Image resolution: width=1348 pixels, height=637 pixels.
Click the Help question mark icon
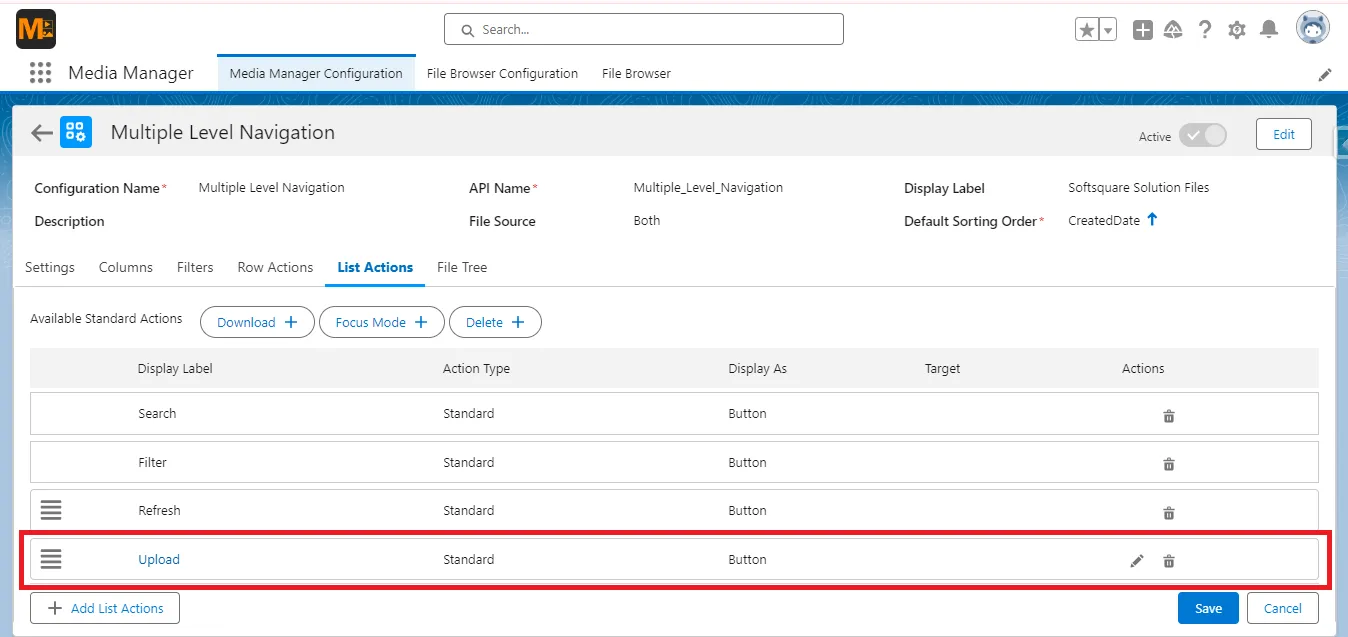coord(1205,30)
